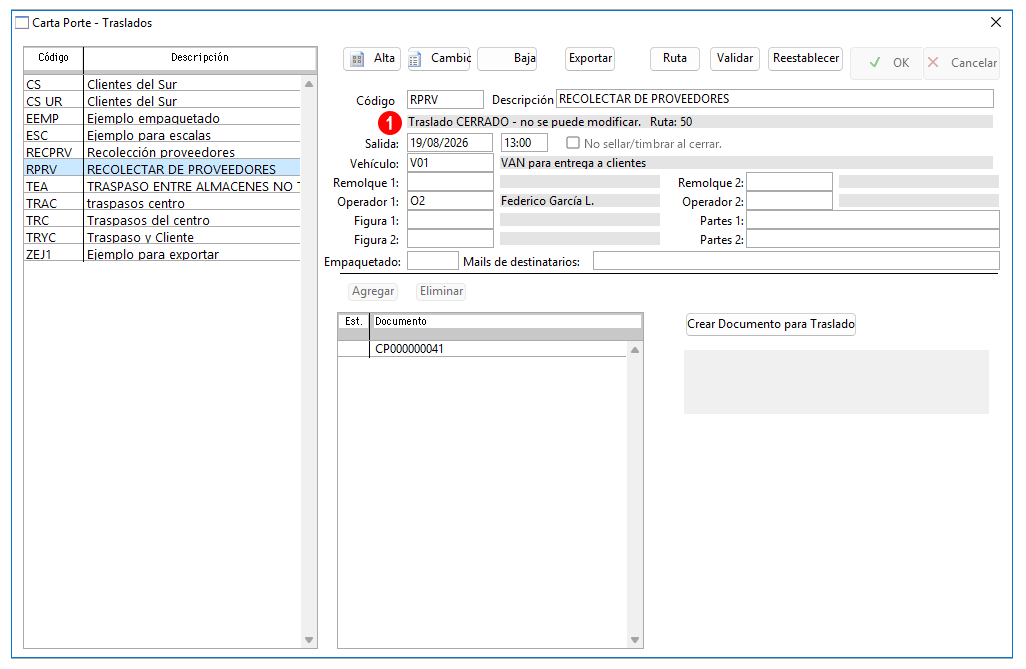The width and height of the screenshot is (1026, 669).
Task: Click the Descripción column header of the list
Action: (200, 58)
